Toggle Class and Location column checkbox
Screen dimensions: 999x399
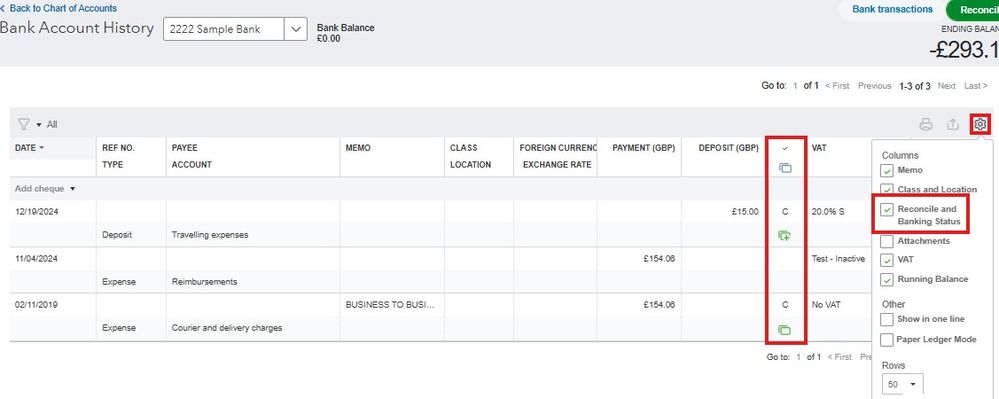pyautogui.click(x=886, y=189)
